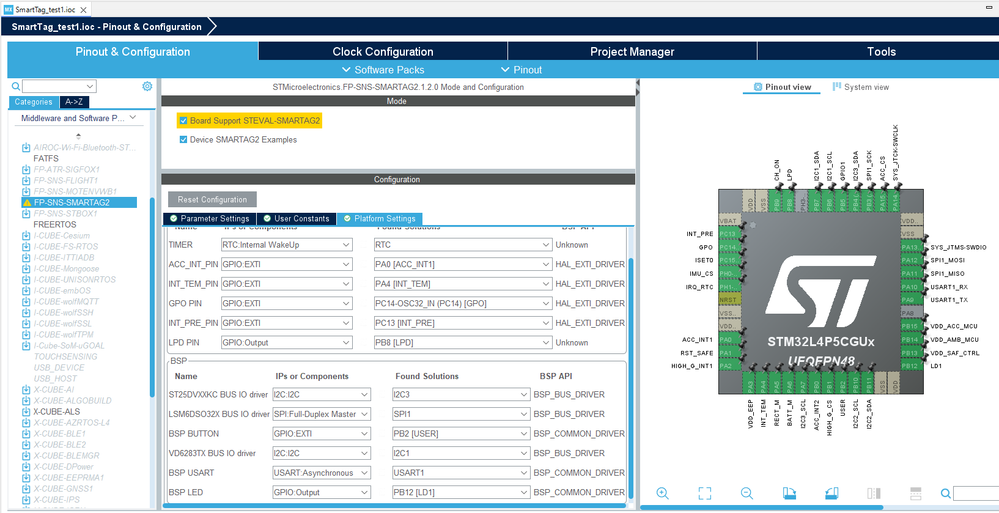
Task: Click the Pinout & Configuration breadcrumb
Action: (x=108, y=27)
